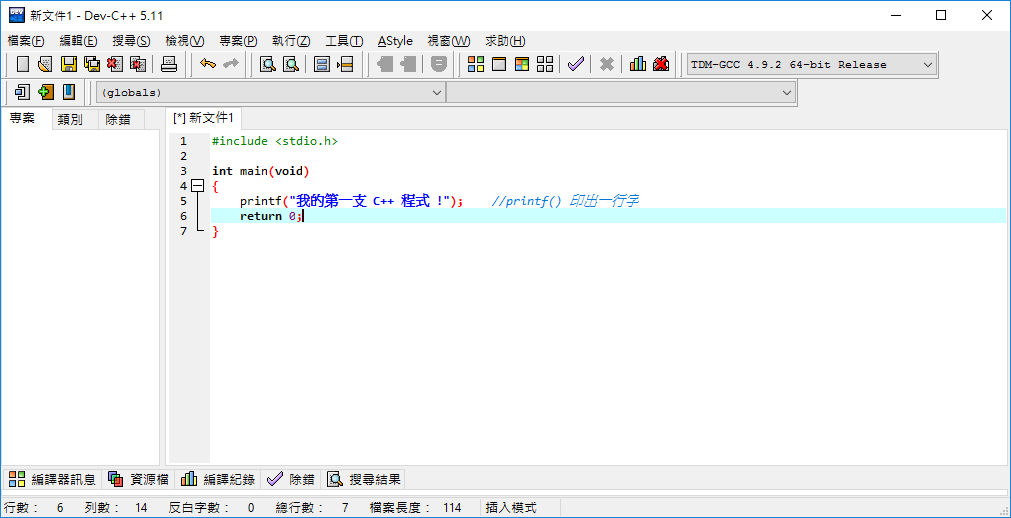Click the Go to line icon
The width and height of the screenshot is (1011, 518).
(346, 64)
